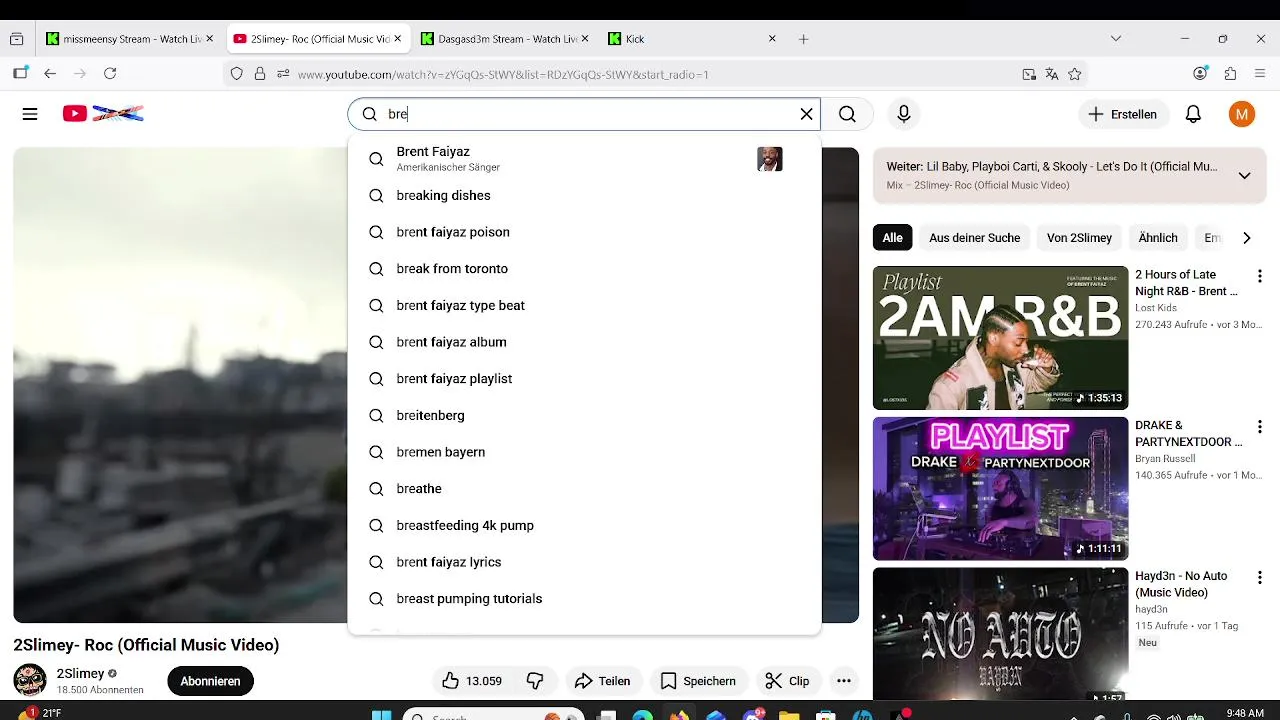Screen dimensions: 1280x720
Task: Choose suggestion 'breaking dishes'
Action: coord(584,196)
